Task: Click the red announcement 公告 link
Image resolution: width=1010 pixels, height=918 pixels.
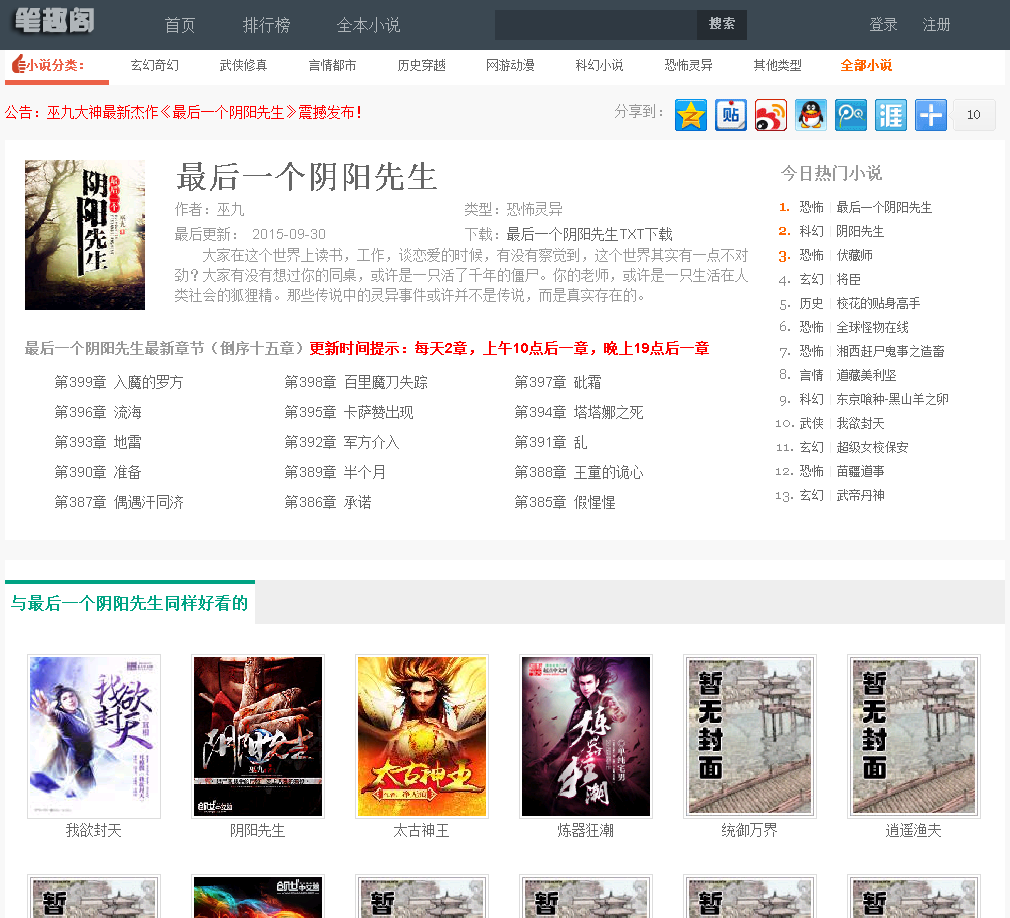Action: (184, 112)
